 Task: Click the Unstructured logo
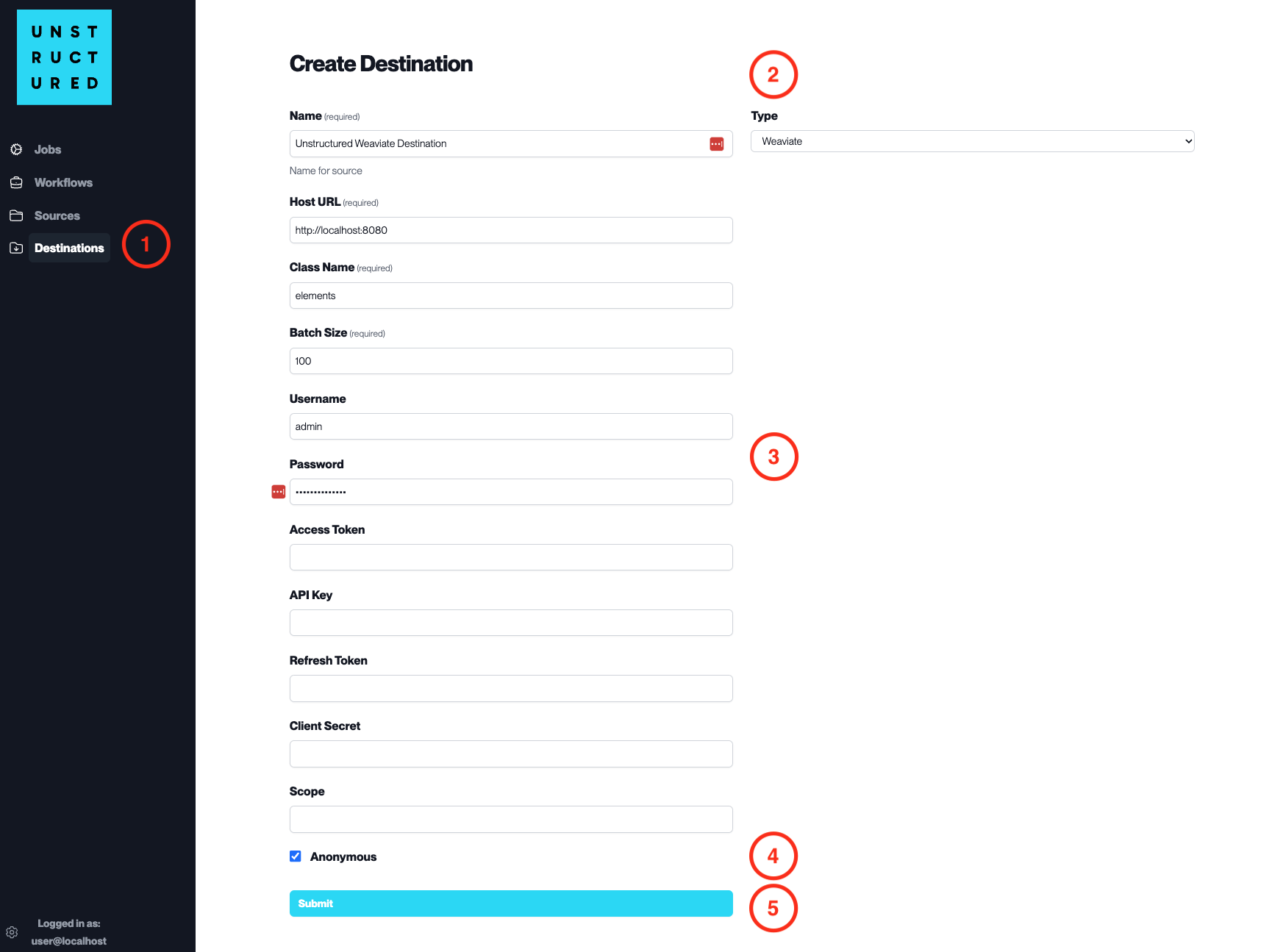pos(65,57)
